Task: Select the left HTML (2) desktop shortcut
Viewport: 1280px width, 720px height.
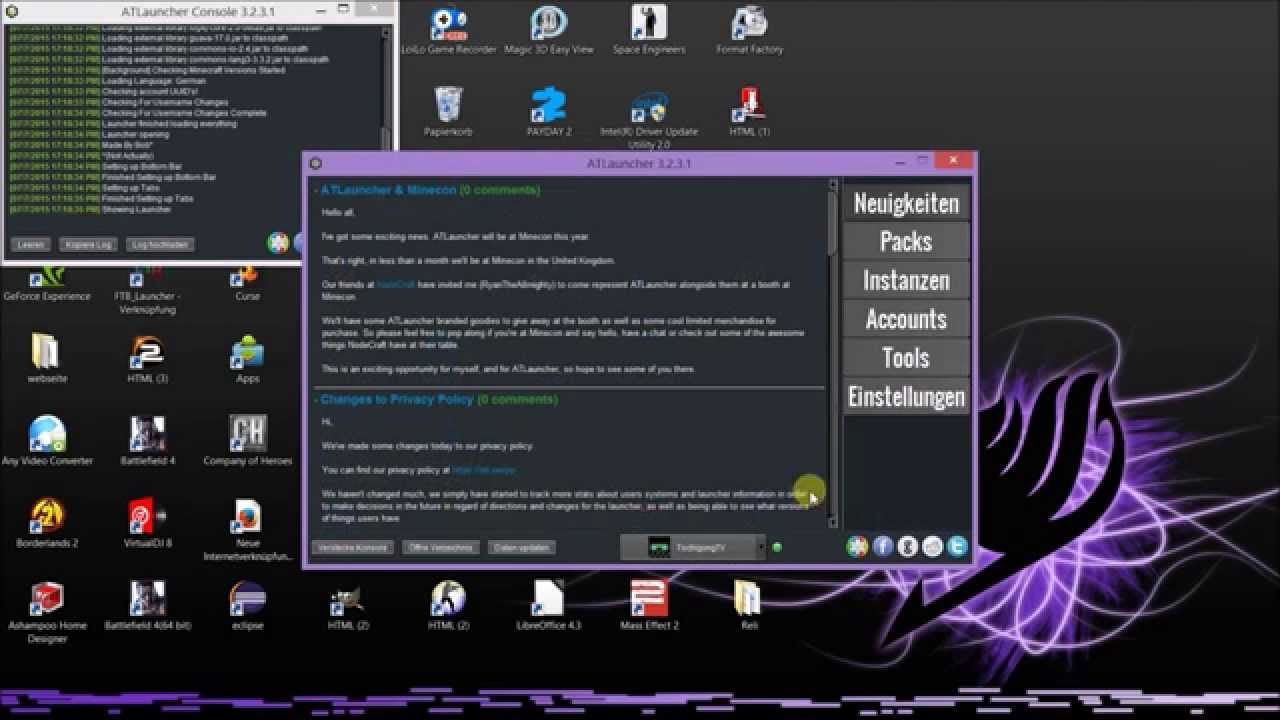Action: pyautogui.click(x=348, y=606)
